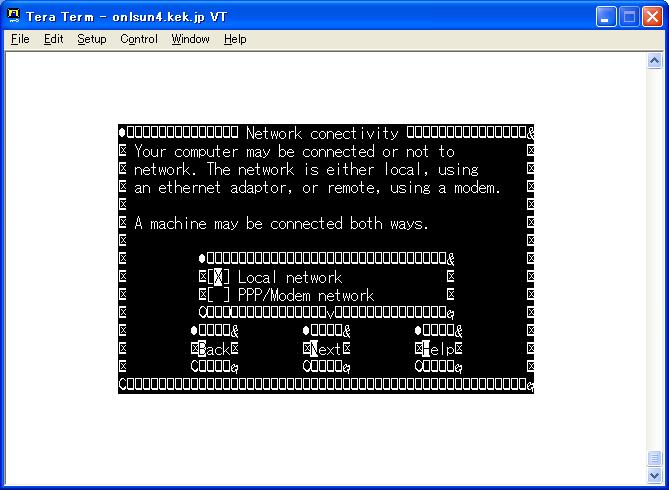Screen dimensions: 669x490
Task: Click the line 'Your computer may be connected or not to'
Action: [294, 152]
